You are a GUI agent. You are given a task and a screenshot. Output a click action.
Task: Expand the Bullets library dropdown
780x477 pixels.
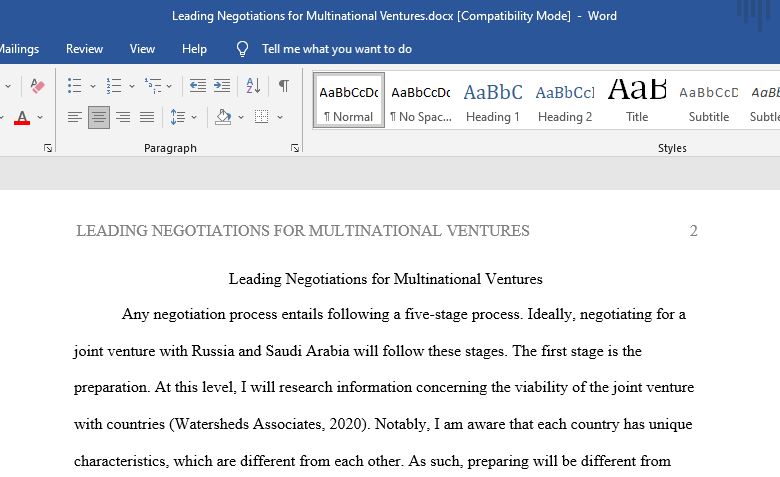[x=93, y=86]
